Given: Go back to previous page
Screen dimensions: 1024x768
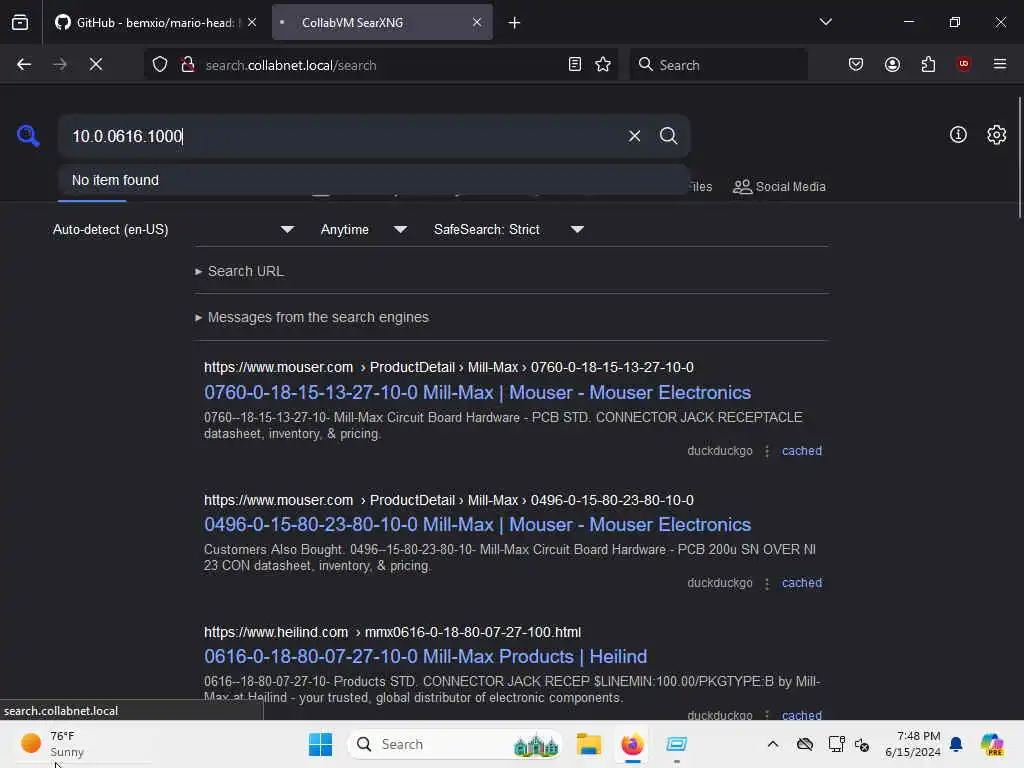Looking at the screenshot, I should tap(24, 64).
